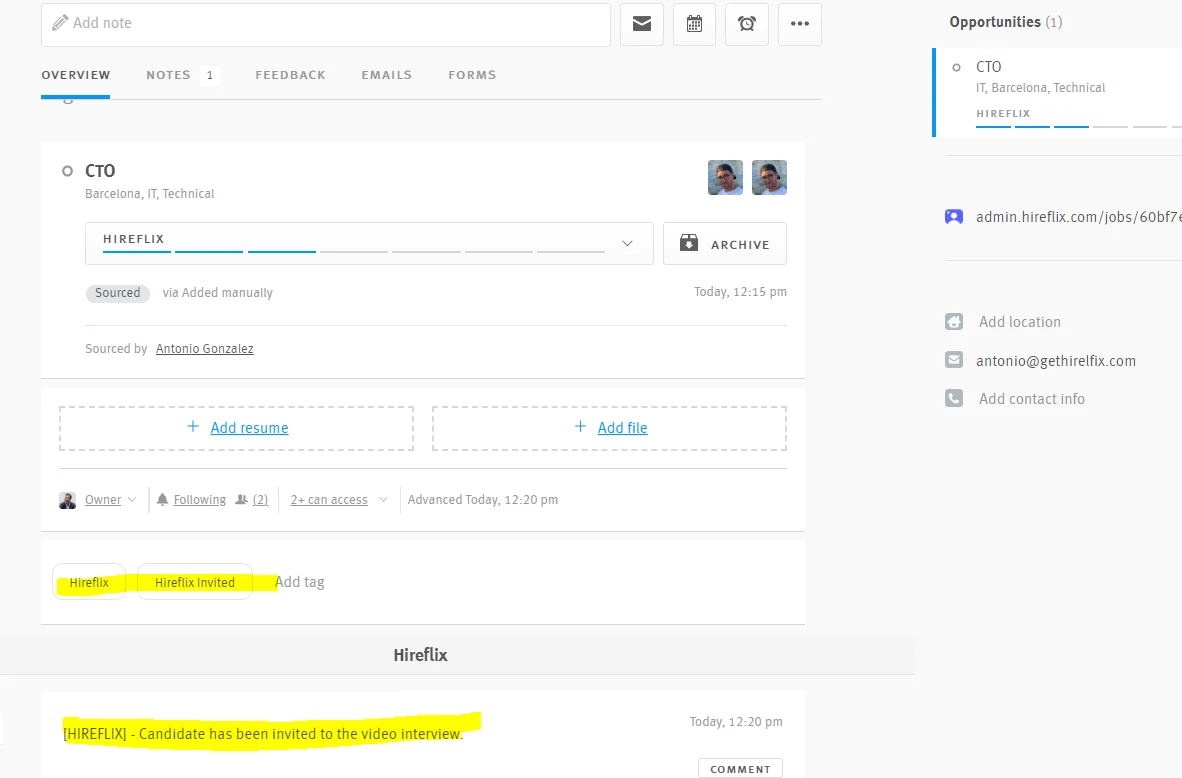The height and width of the screenshot is (778, 1182).
Task: Expand the Owner dropdown arrow
Action: tap(132, 500)
